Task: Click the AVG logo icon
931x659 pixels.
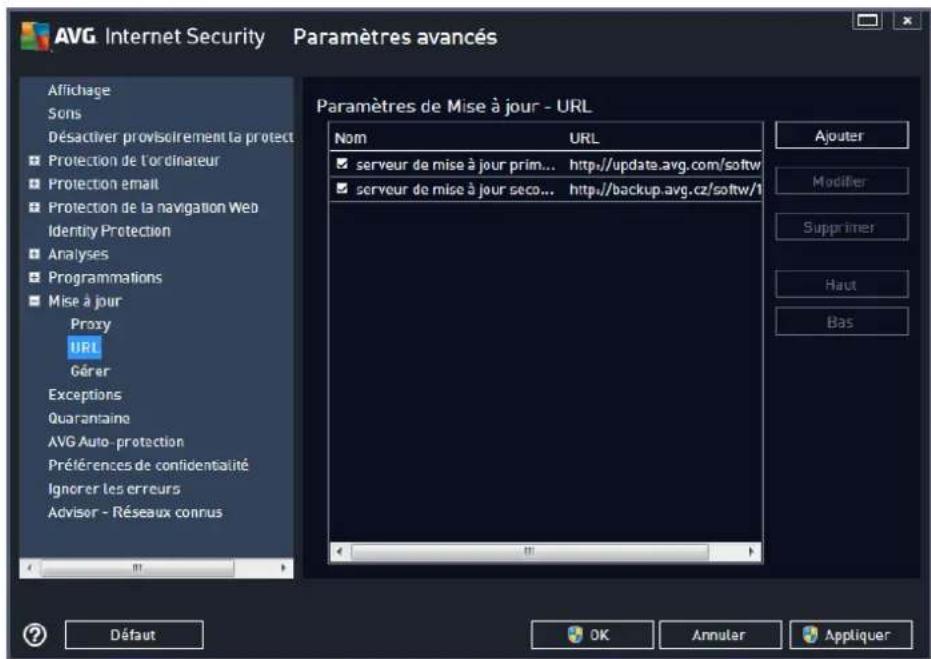Action: (x=35, y=37)
